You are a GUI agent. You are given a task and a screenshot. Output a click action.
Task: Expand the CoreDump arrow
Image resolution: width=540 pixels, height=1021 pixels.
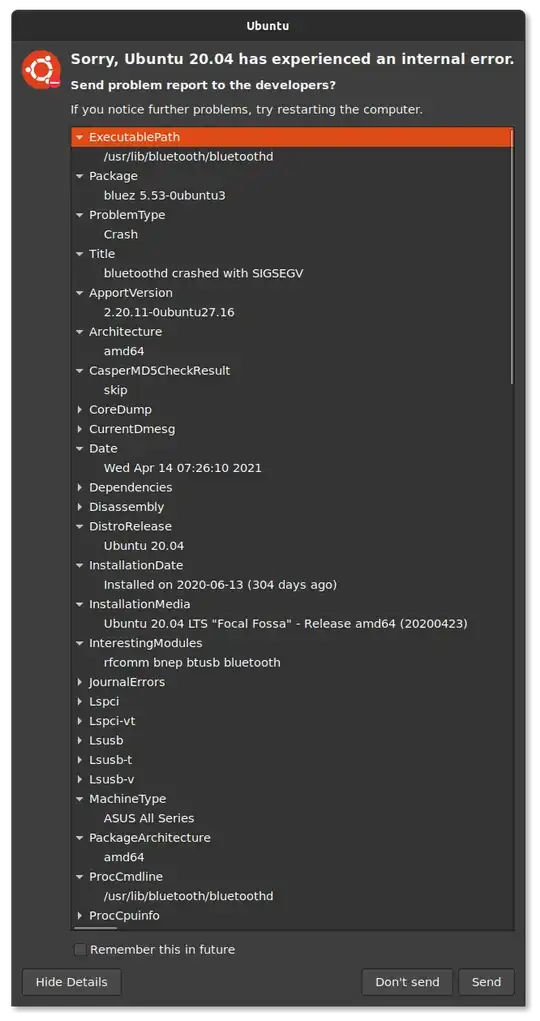coord(79,410)
